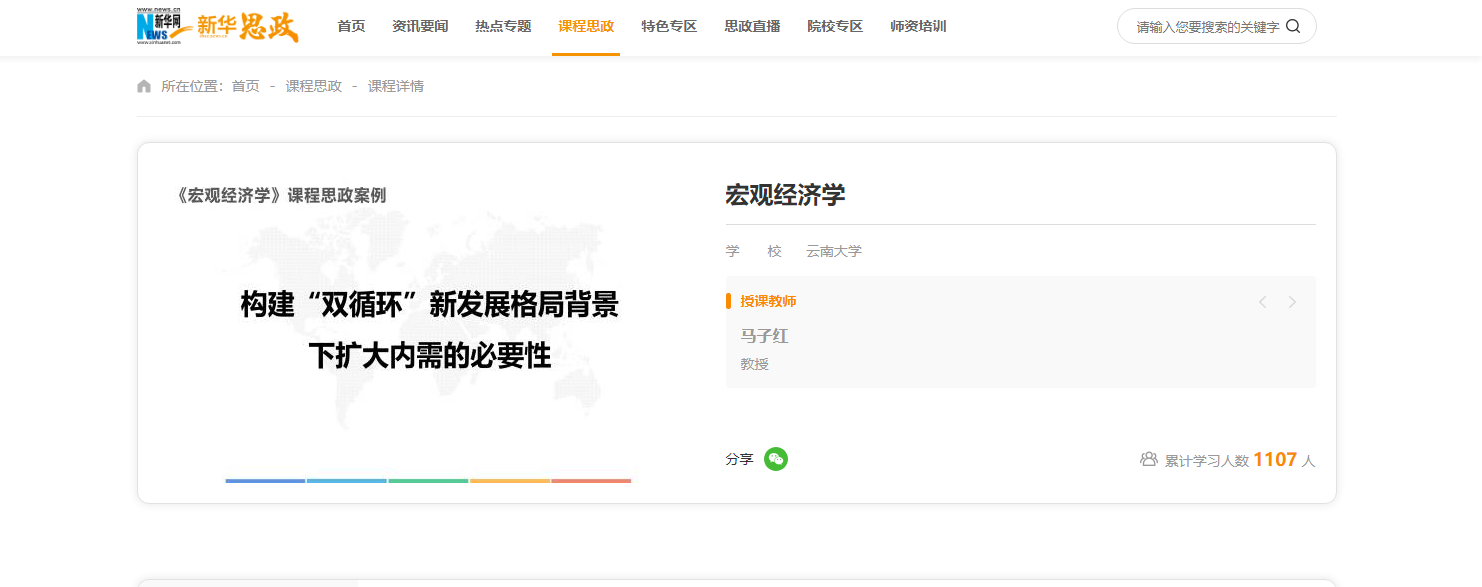Click the home breadcrumb icon
1482x587 pixels.
144,87
